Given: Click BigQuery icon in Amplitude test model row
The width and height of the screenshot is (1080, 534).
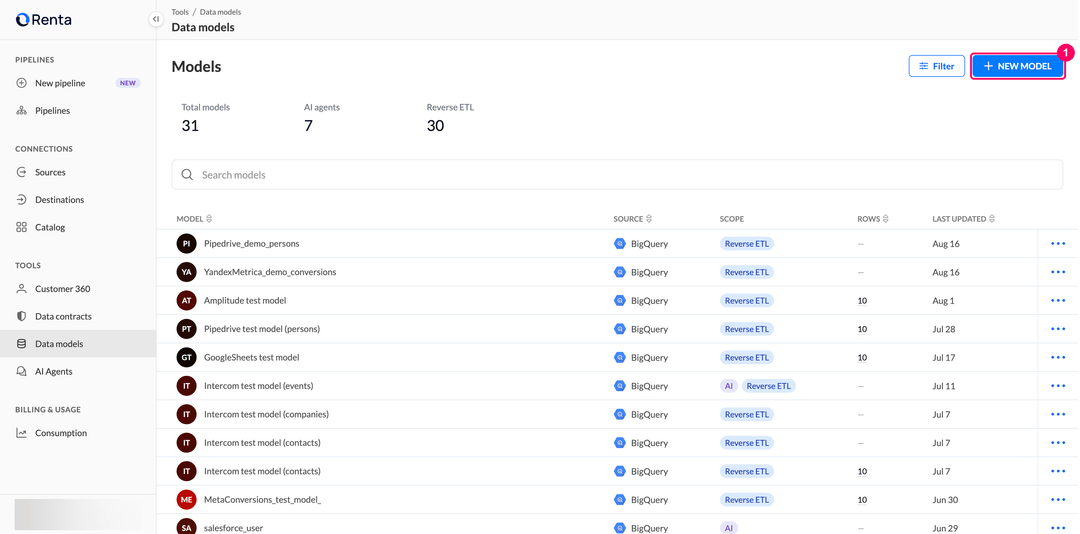Looking at the screenshot, I should pyautogui.click(x=620, y=300).
